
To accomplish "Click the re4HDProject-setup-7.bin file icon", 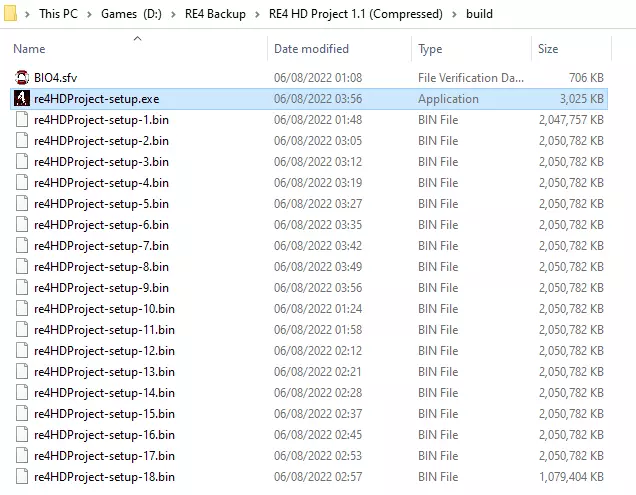I will [x=22, y=246].
